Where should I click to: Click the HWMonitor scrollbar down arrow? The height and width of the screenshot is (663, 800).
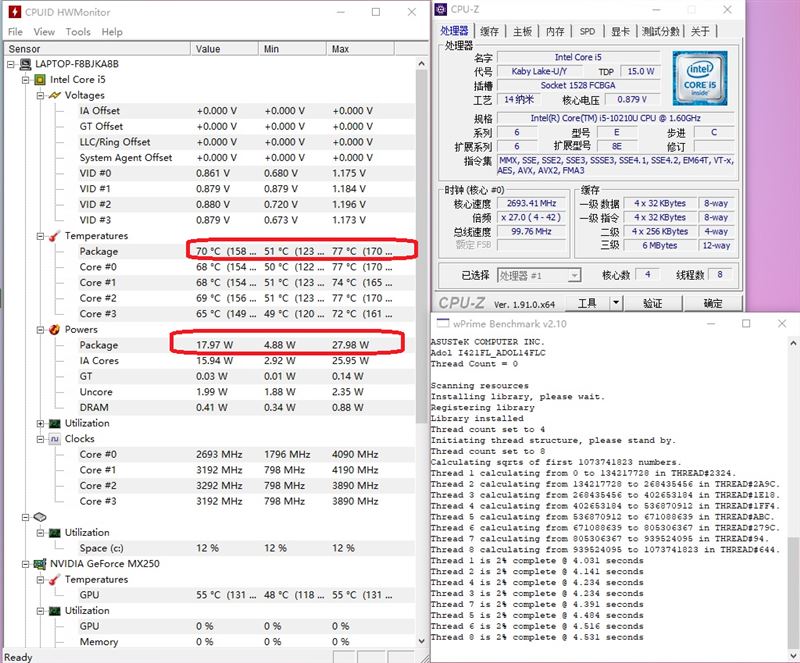(x=421, y=641)
